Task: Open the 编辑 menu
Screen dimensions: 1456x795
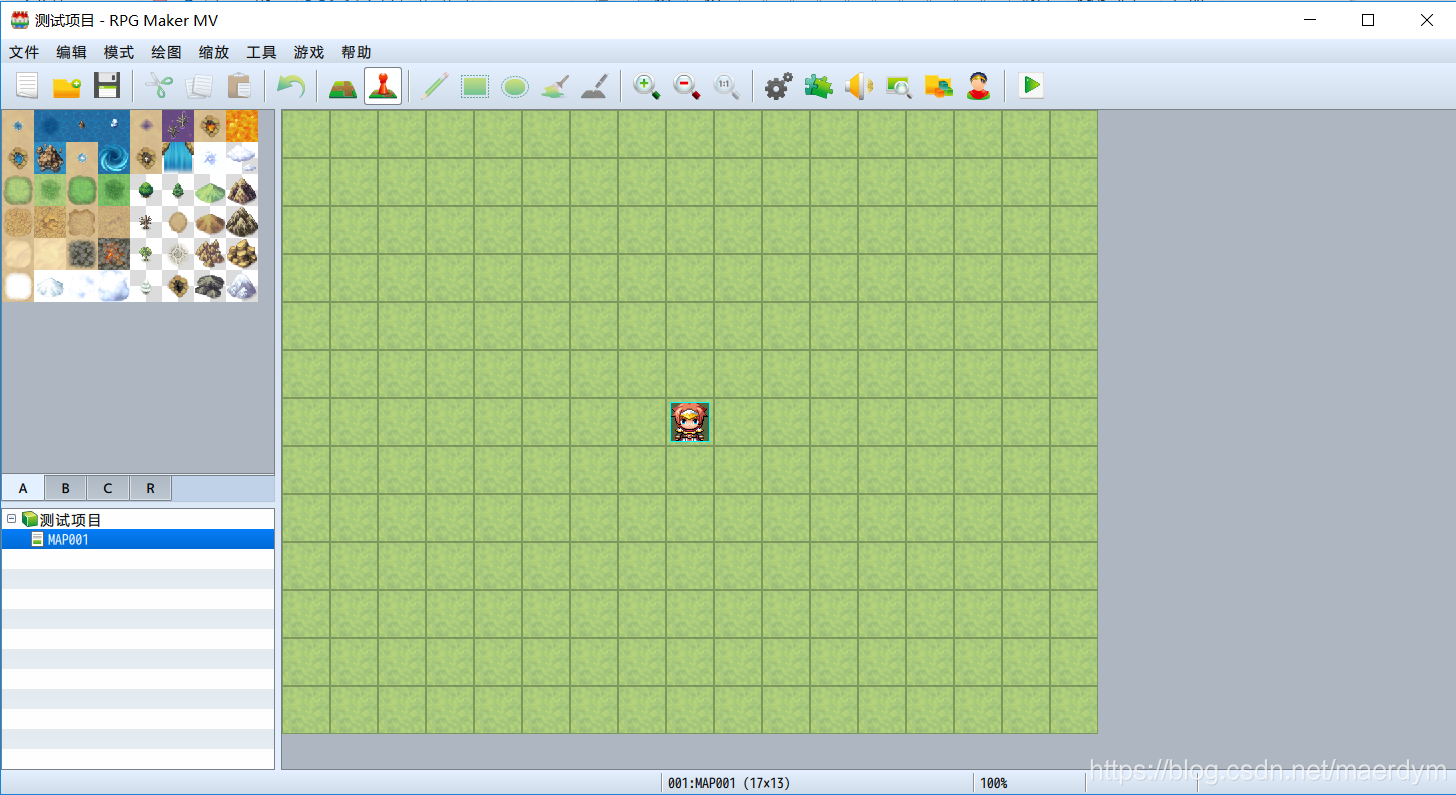Action: coord(71,52)
